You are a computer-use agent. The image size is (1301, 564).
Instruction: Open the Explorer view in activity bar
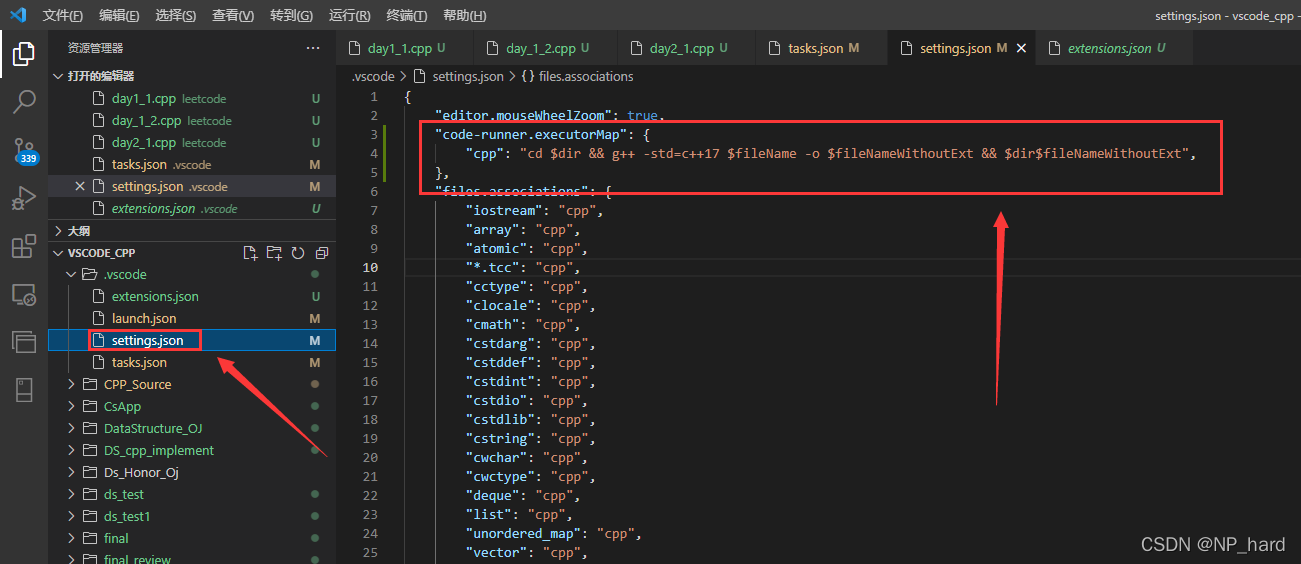click(x=24, y=53)
